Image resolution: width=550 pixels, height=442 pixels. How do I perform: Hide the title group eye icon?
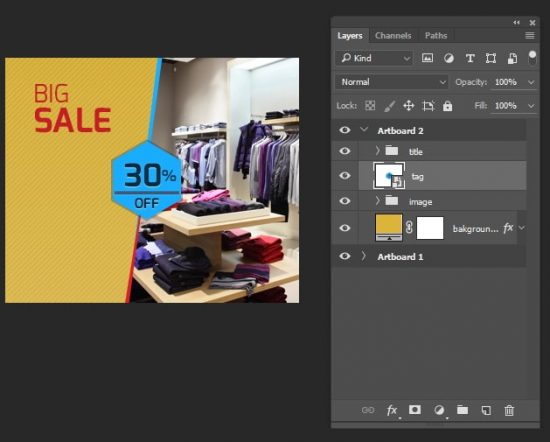345,151
